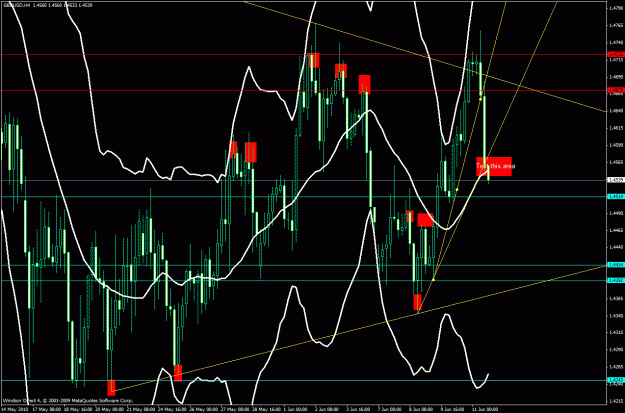Select the 1.4365 price axis label

615,298
